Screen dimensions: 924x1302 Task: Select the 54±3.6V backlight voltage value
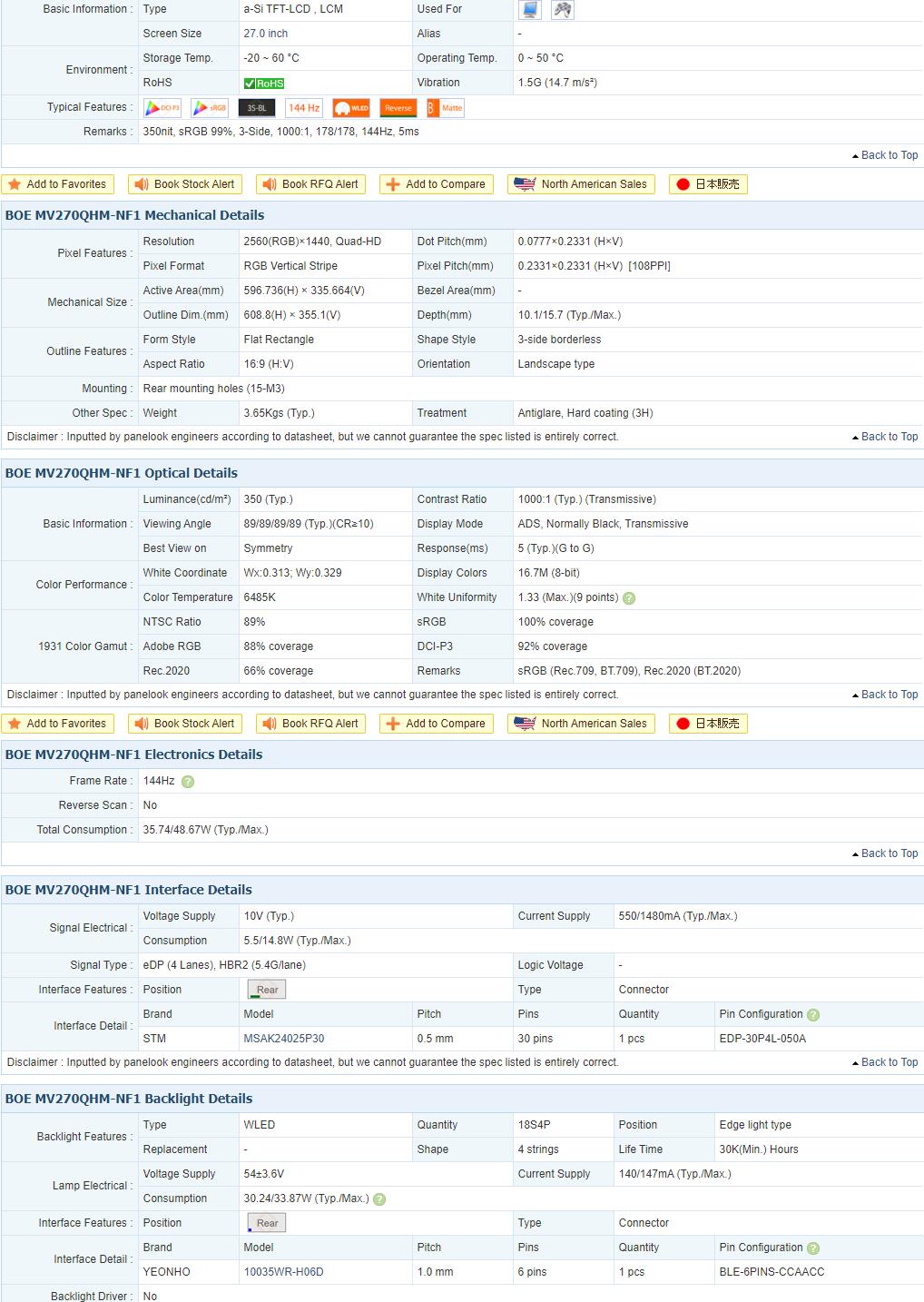pyautogui.click(x=264, y=1174)
